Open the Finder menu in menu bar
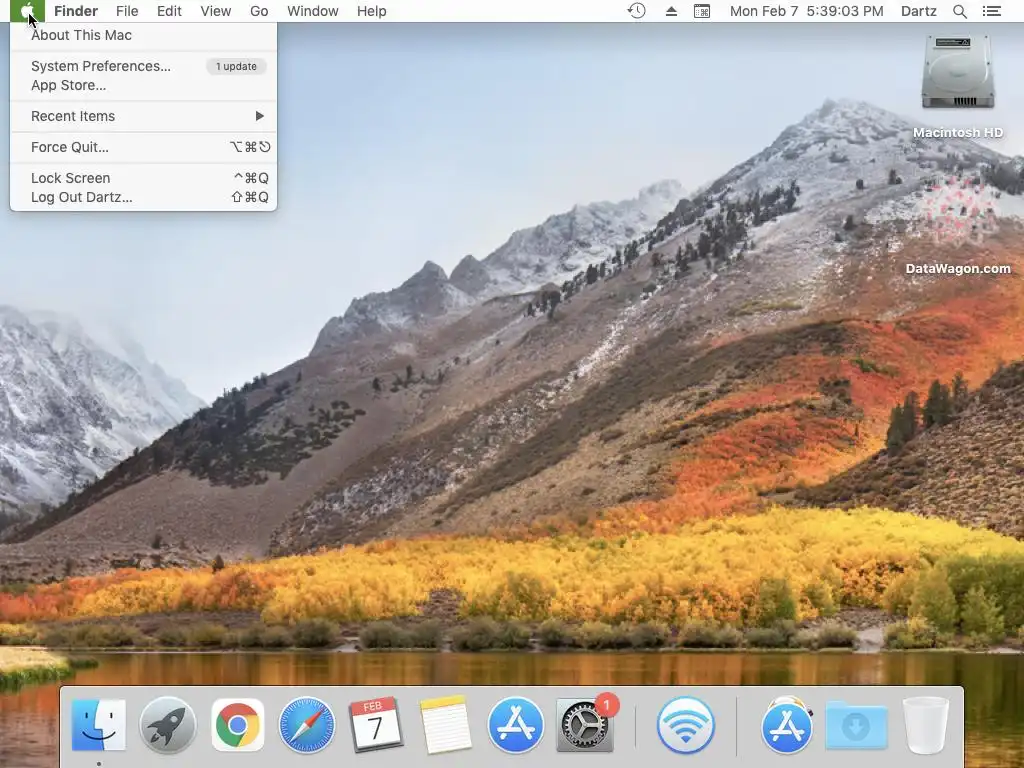1024x768 pixels. [x=76, y=11]
